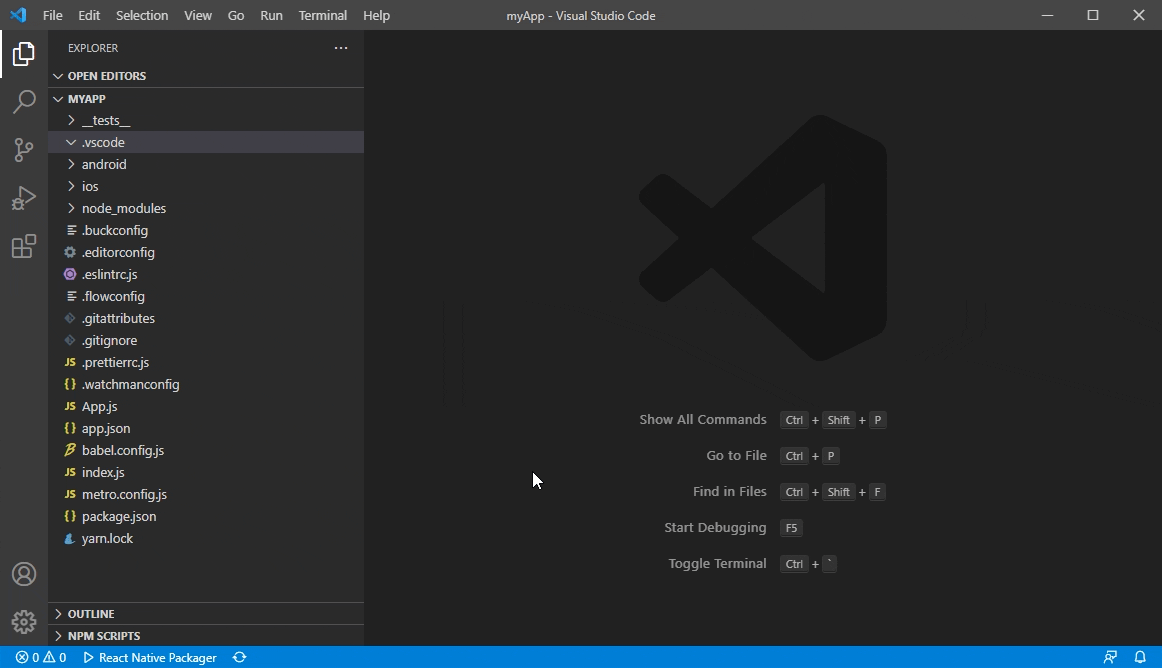Collapse the OPEN EDITORS section

tap(105, 75)
